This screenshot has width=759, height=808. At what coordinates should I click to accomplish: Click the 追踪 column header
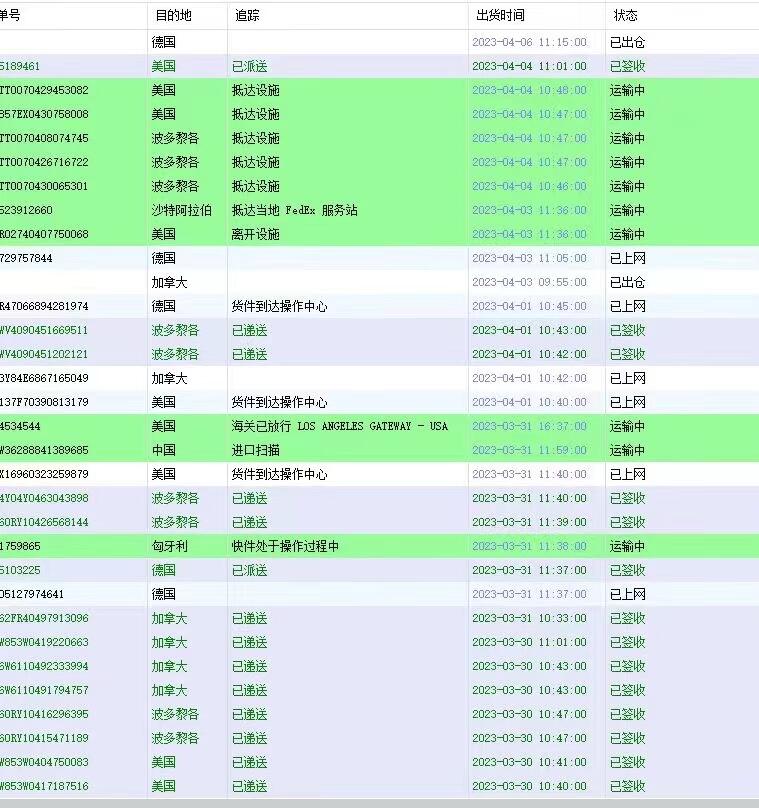[x=246, y=16]
